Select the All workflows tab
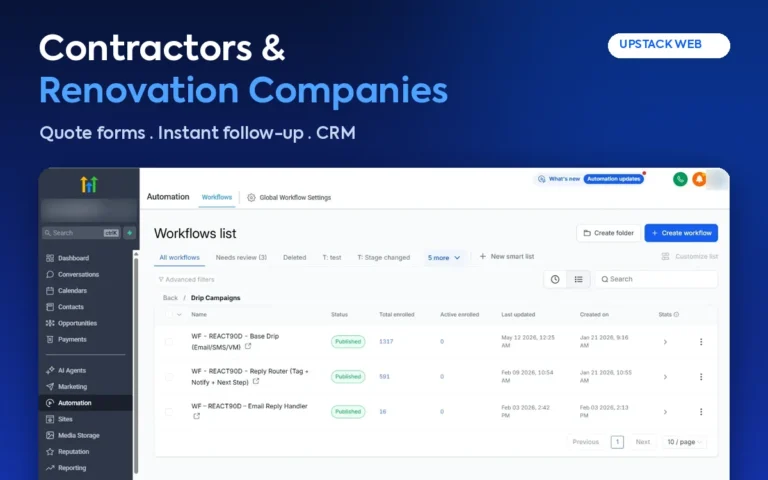The image size is (768, 480). click(x=179, y=258)
